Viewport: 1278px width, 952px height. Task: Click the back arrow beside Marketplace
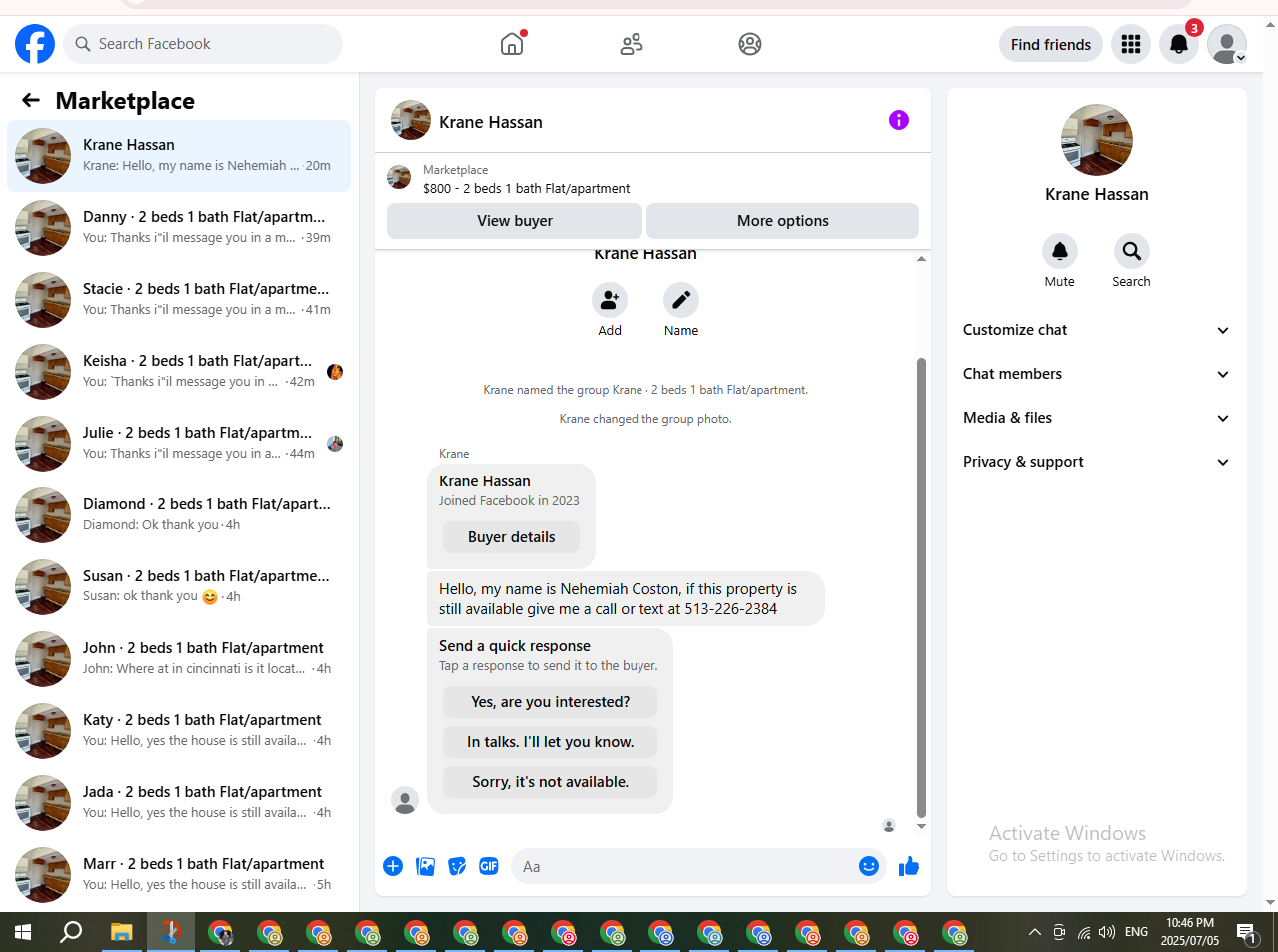(31, 100)
